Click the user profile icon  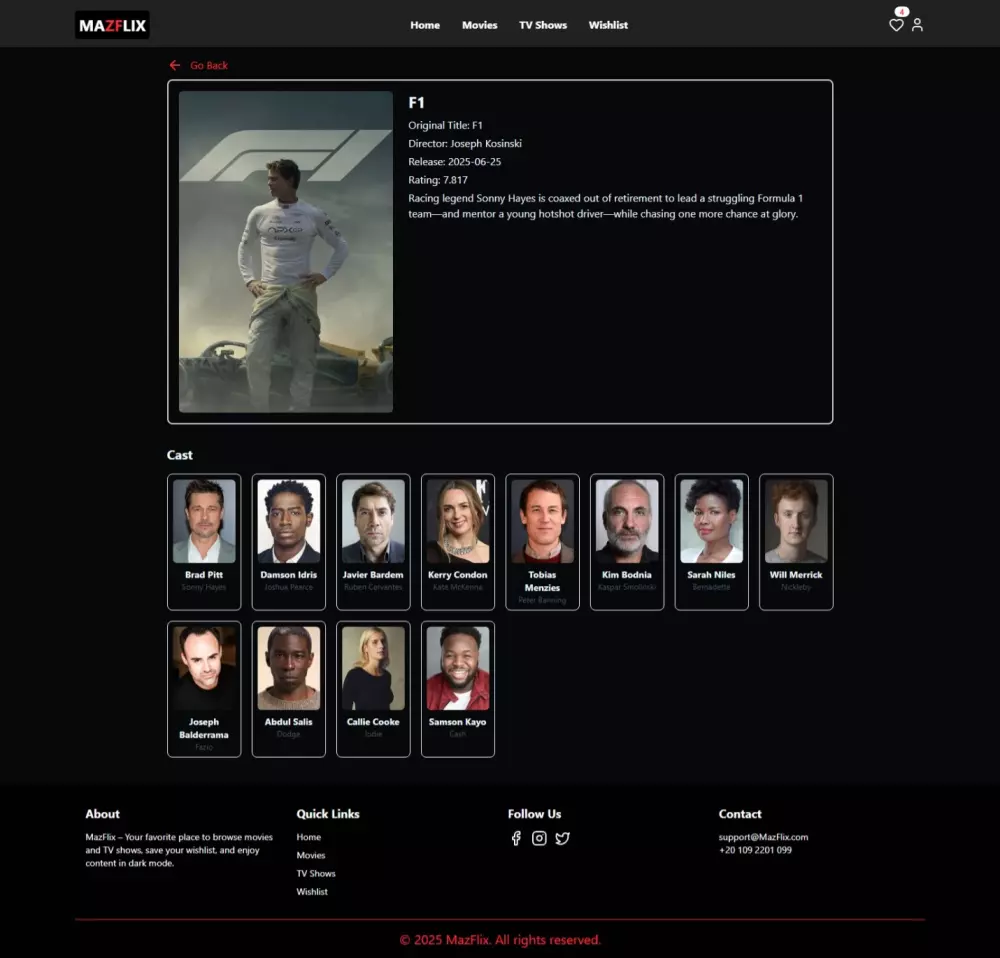pos(917,27)
